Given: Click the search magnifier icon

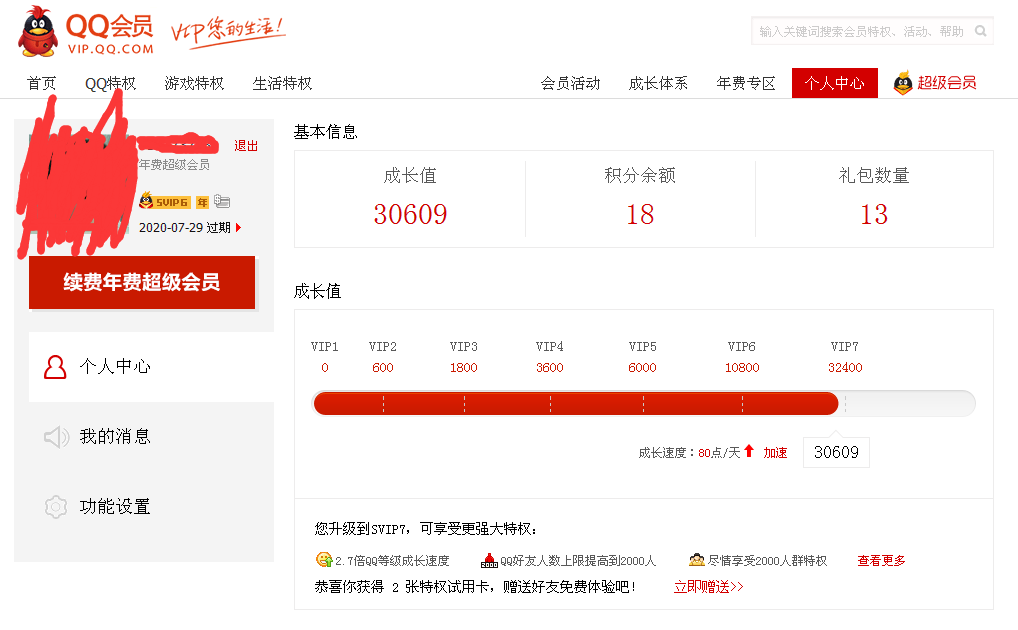Looking at the screenshot, I should click(x=980, y=31).
